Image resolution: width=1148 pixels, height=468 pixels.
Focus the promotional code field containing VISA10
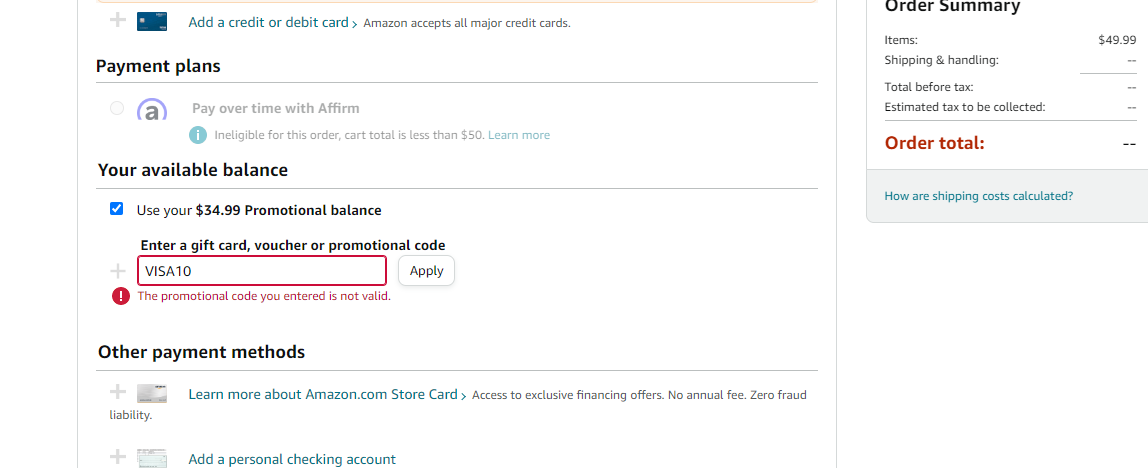click(261, 271)
